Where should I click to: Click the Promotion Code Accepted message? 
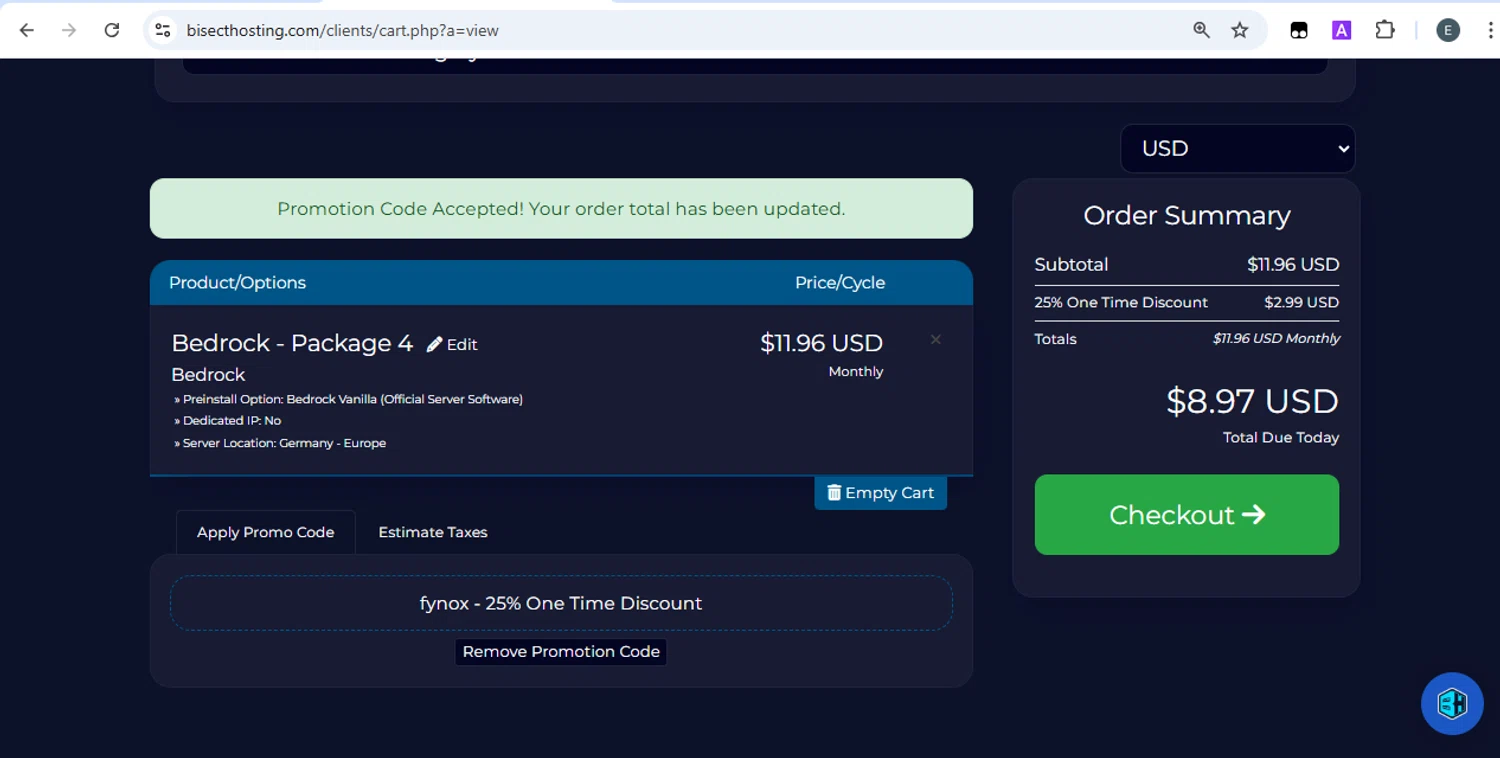pyautogui.click(x=561, y=209)
